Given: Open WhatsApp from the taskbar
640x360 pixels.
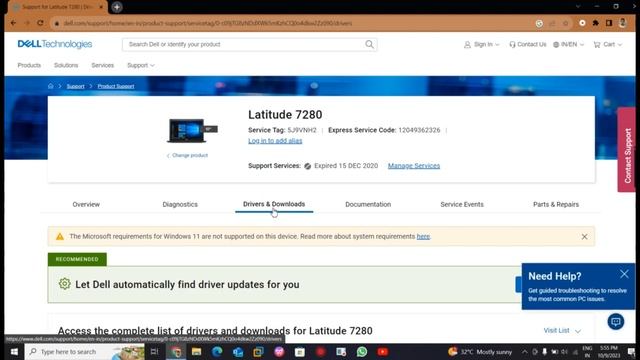Looking at the screenshot, I should point(362,352).
